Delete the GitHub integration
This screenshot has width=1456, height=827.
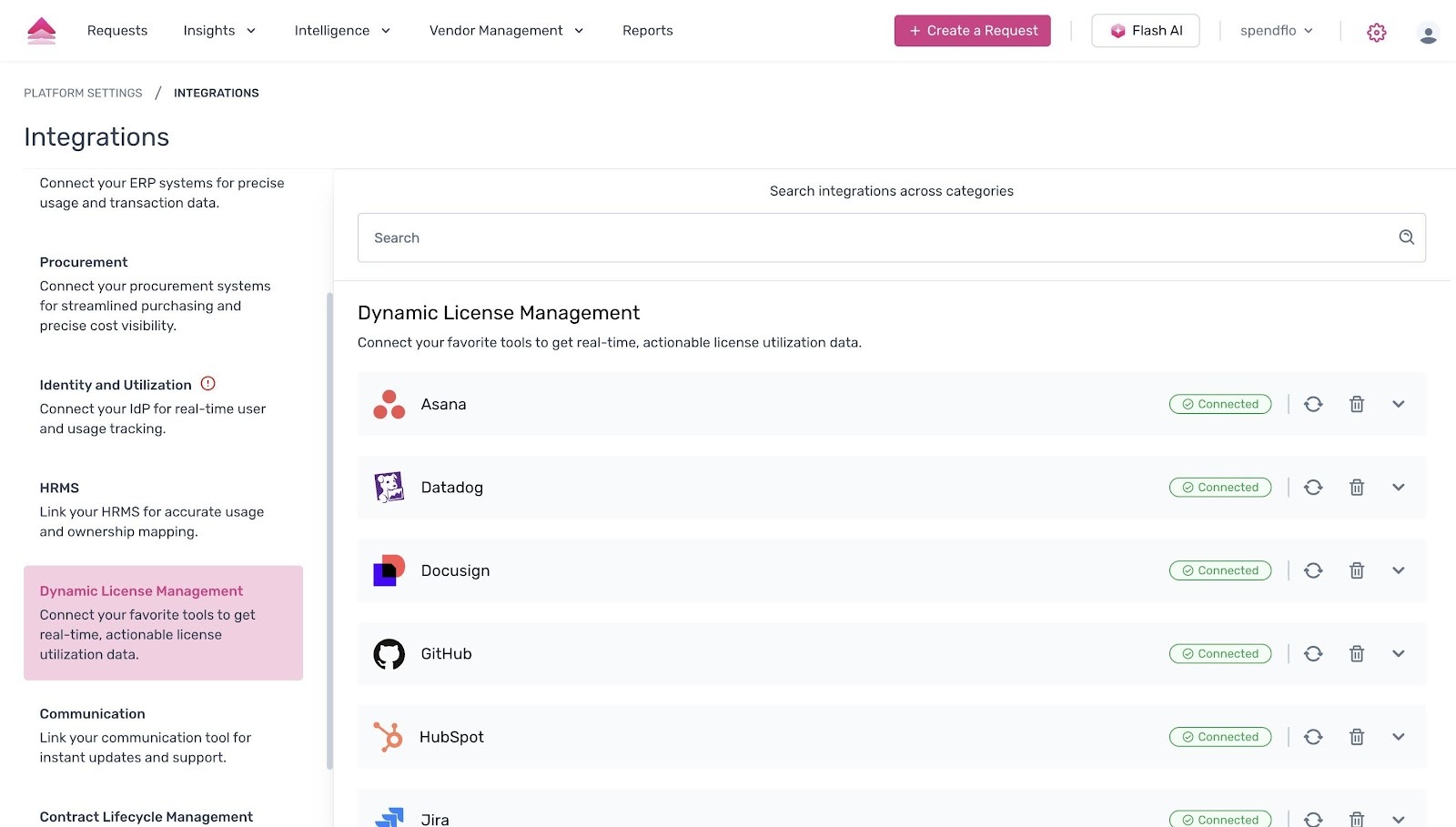click(x=1356, y=654)
